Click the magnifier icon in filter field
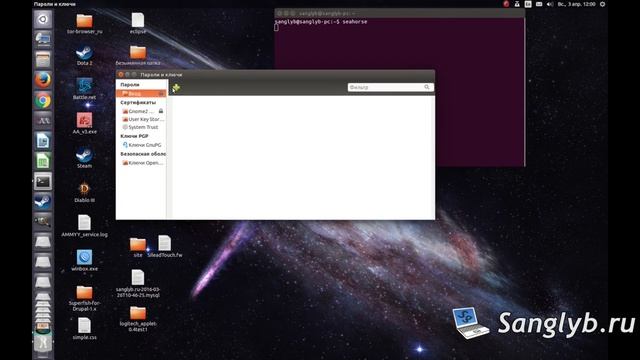 click(x=427, y=87)
